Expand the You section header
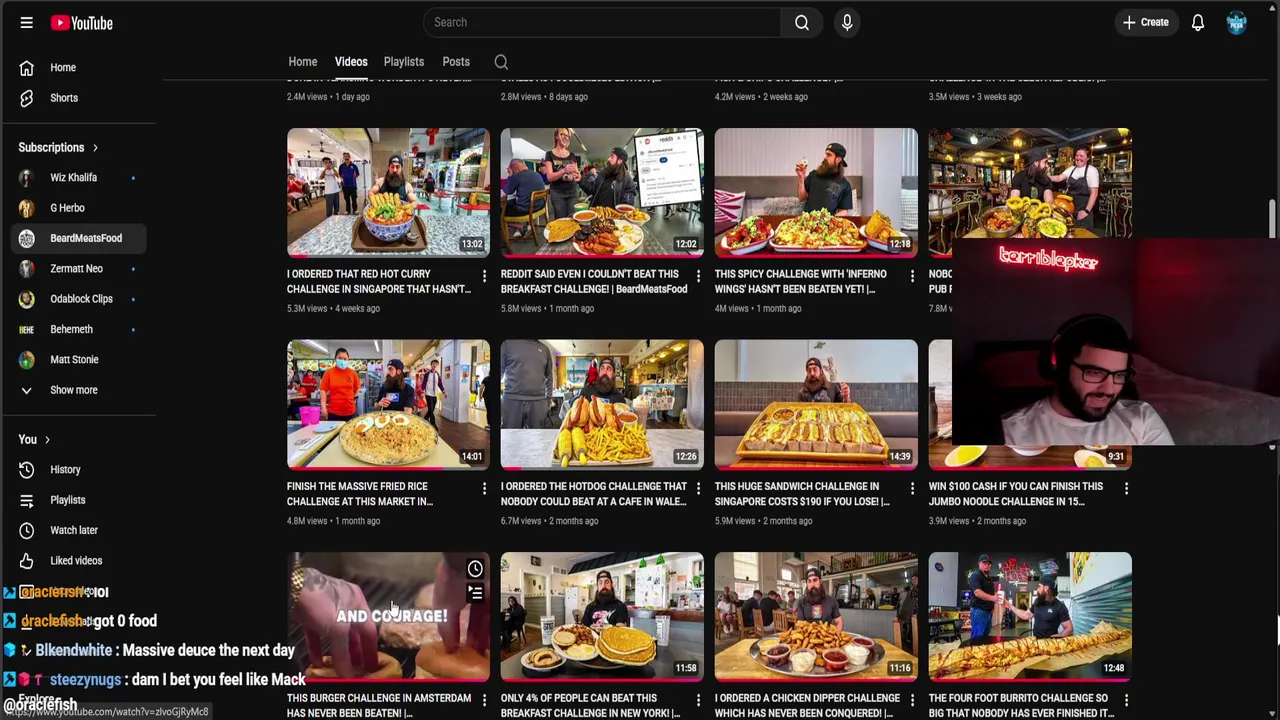 point(34,439)
